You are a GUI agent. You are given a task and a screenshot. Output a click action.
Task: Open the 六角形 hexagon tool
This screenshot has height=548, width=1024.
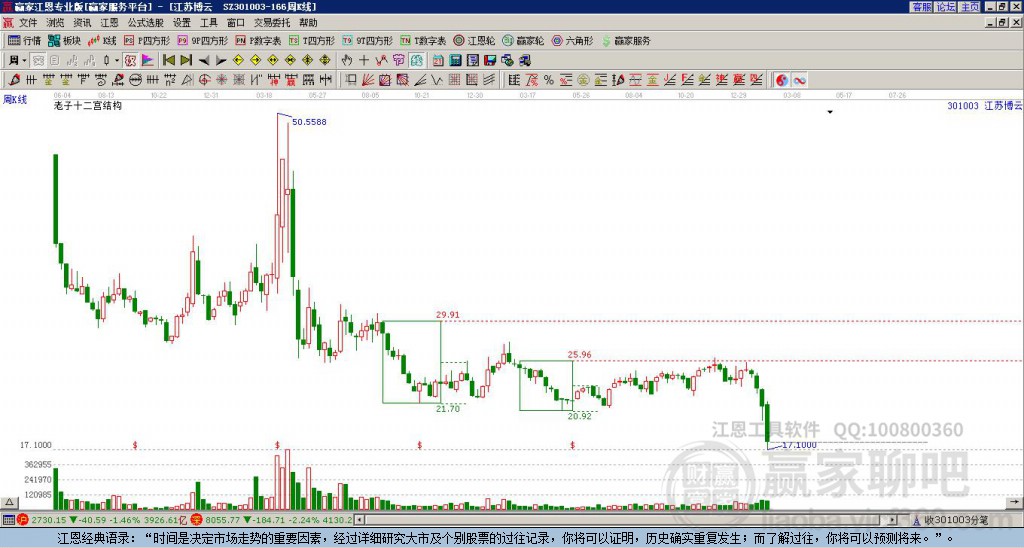click(x=573, y=40)
